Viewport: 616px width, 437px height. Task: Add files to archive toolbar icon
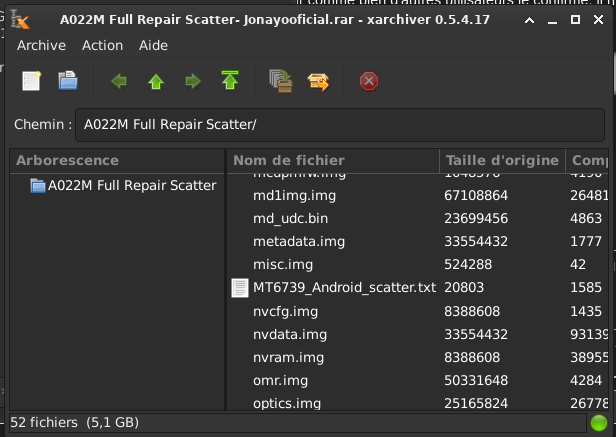281,81
